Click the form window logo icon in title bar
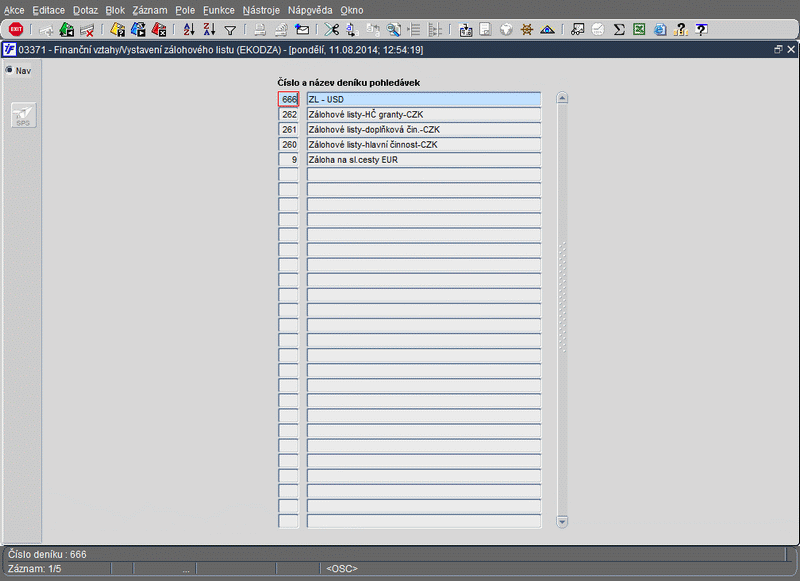 [9, 49]
